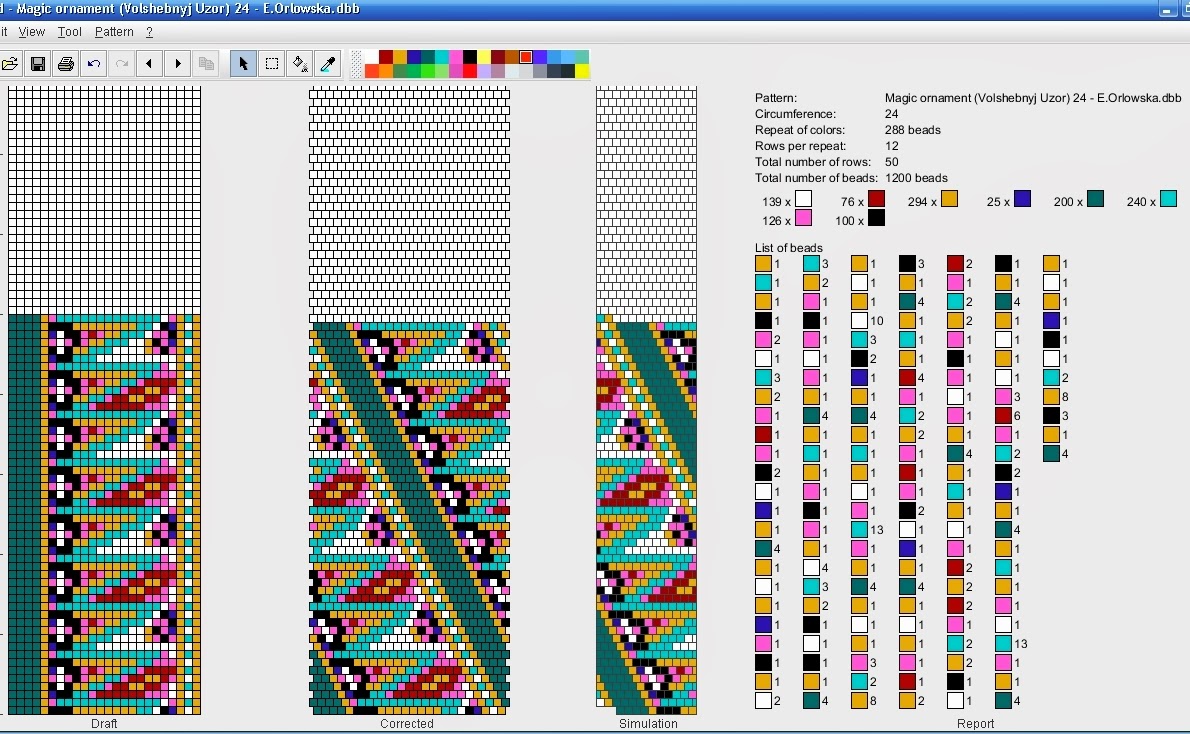Screen dimensions: 1190x734
Task: Expand the Pattern menu
Action: [114, 32]
